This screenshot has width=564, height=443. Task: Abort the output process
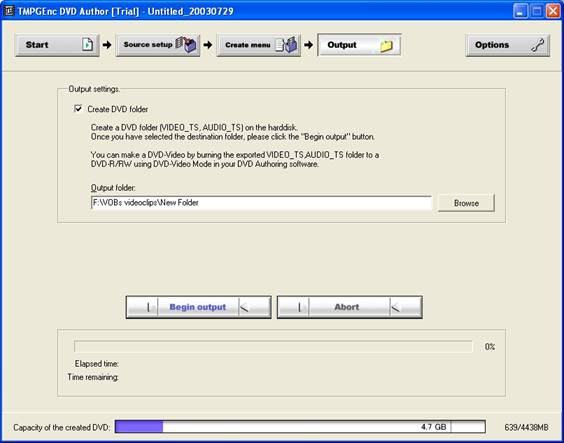[350, 307]
